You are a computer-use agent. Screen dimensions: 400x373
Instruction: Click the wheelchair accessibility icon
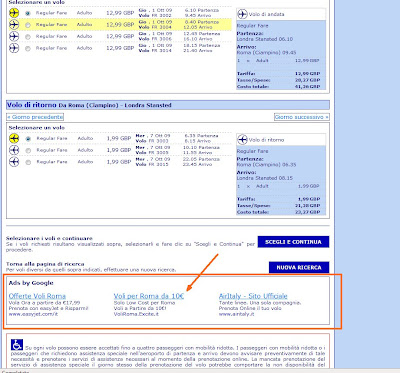click(x=17, y=345)
